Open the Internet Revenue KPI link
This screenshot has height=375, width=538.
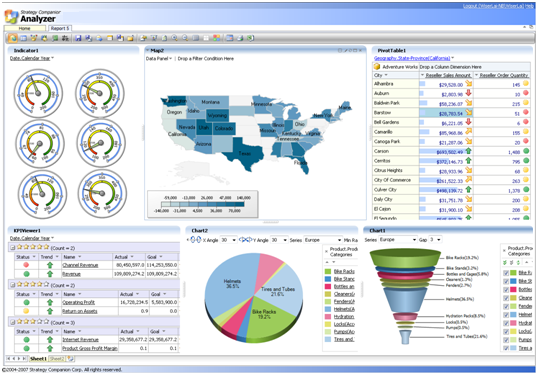tap(80, 340)
